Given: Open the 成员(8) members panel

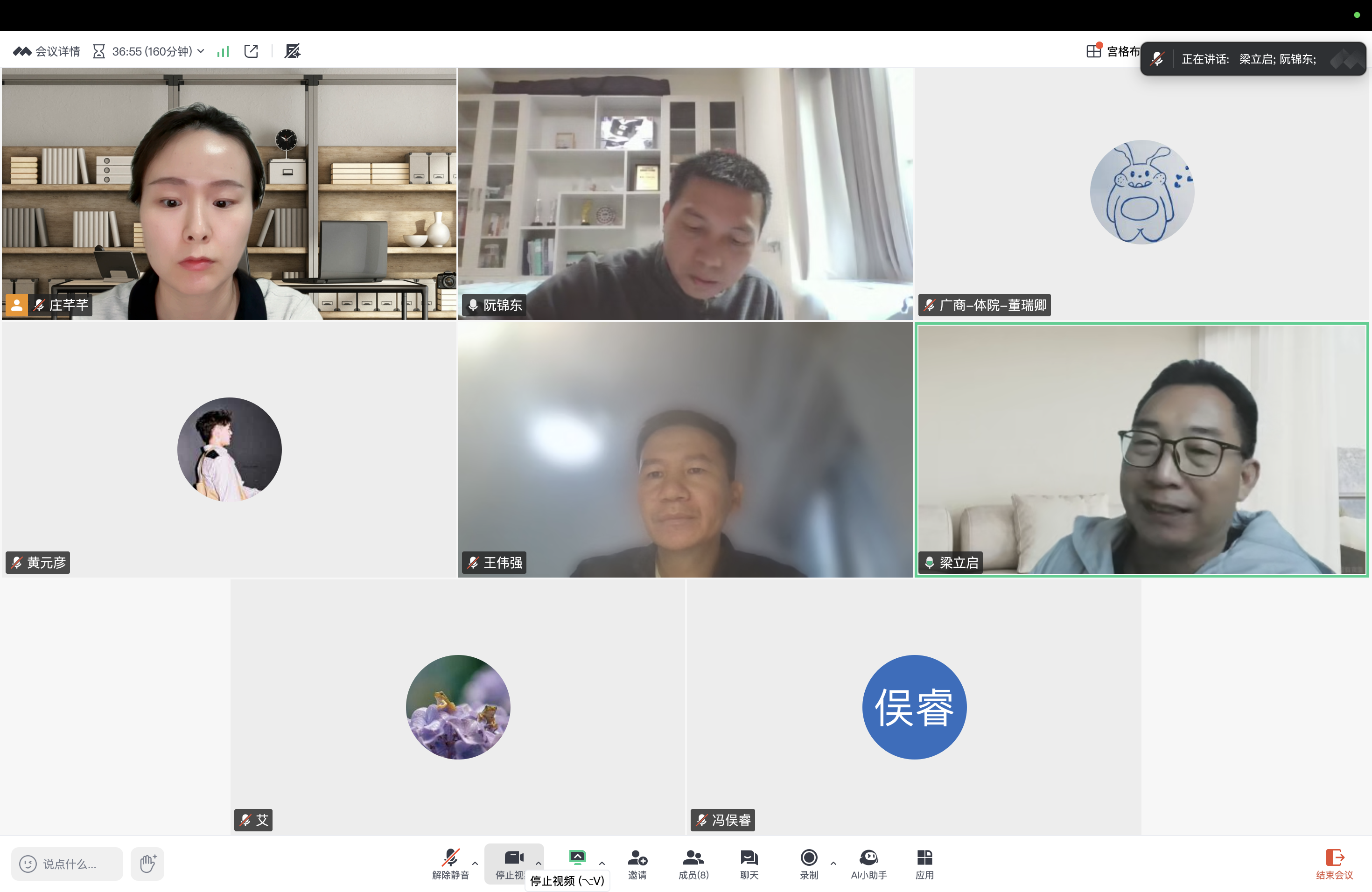Looking at the screenshot, I should (x=693, y=863).
